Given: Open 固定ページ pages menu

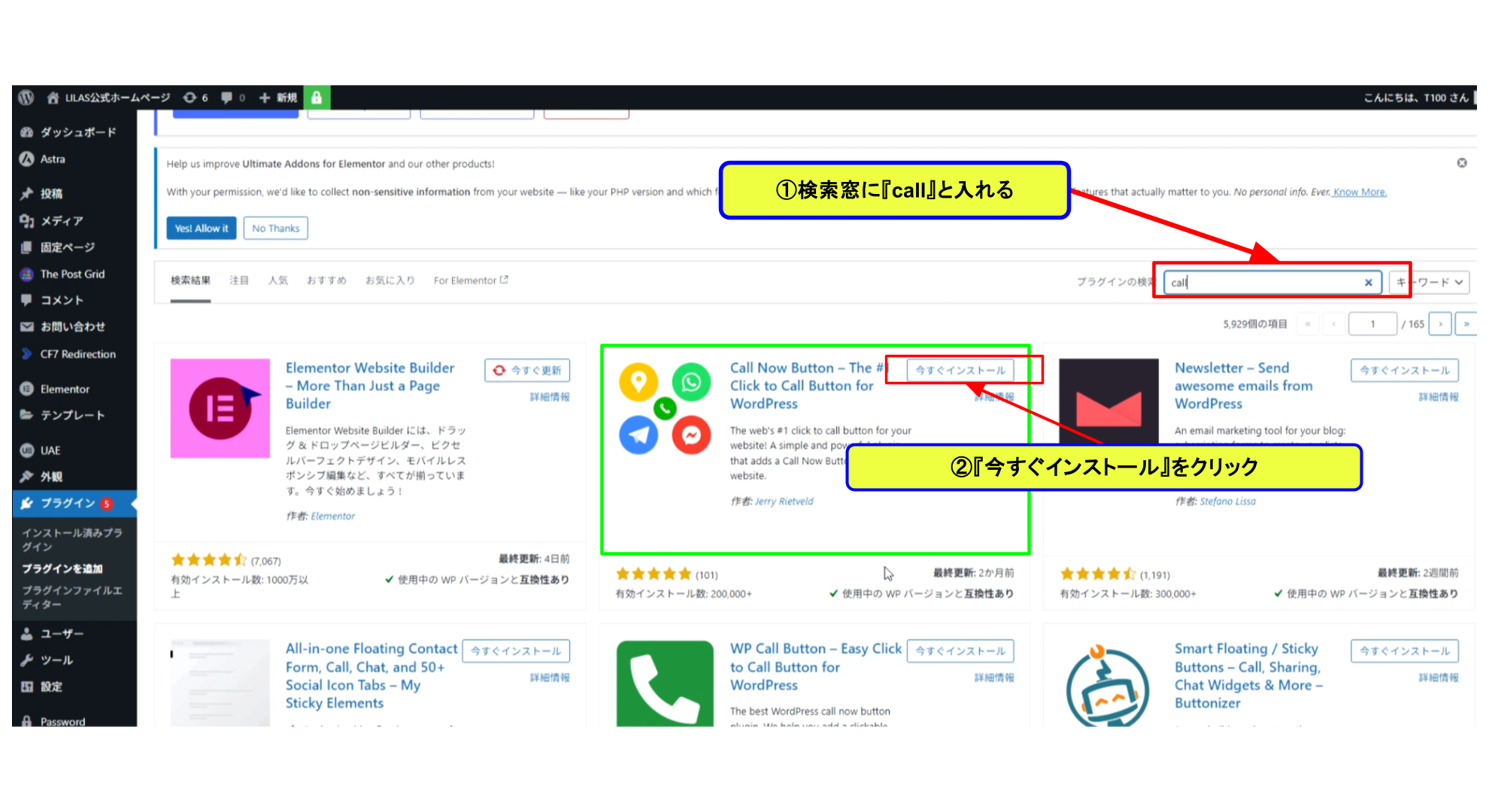Looking at the screenshot, I should pyautogui.click(x=74, y=247).
